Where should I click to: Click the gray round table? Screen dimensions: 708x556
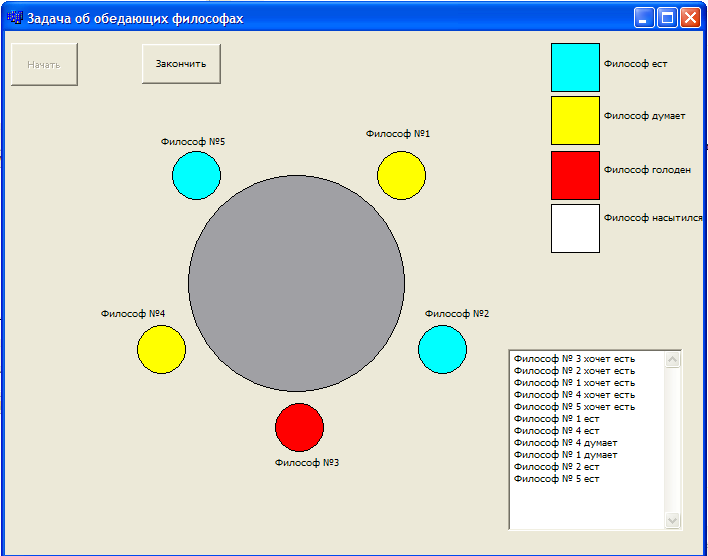pyautogui.click(x=296, y=283)
